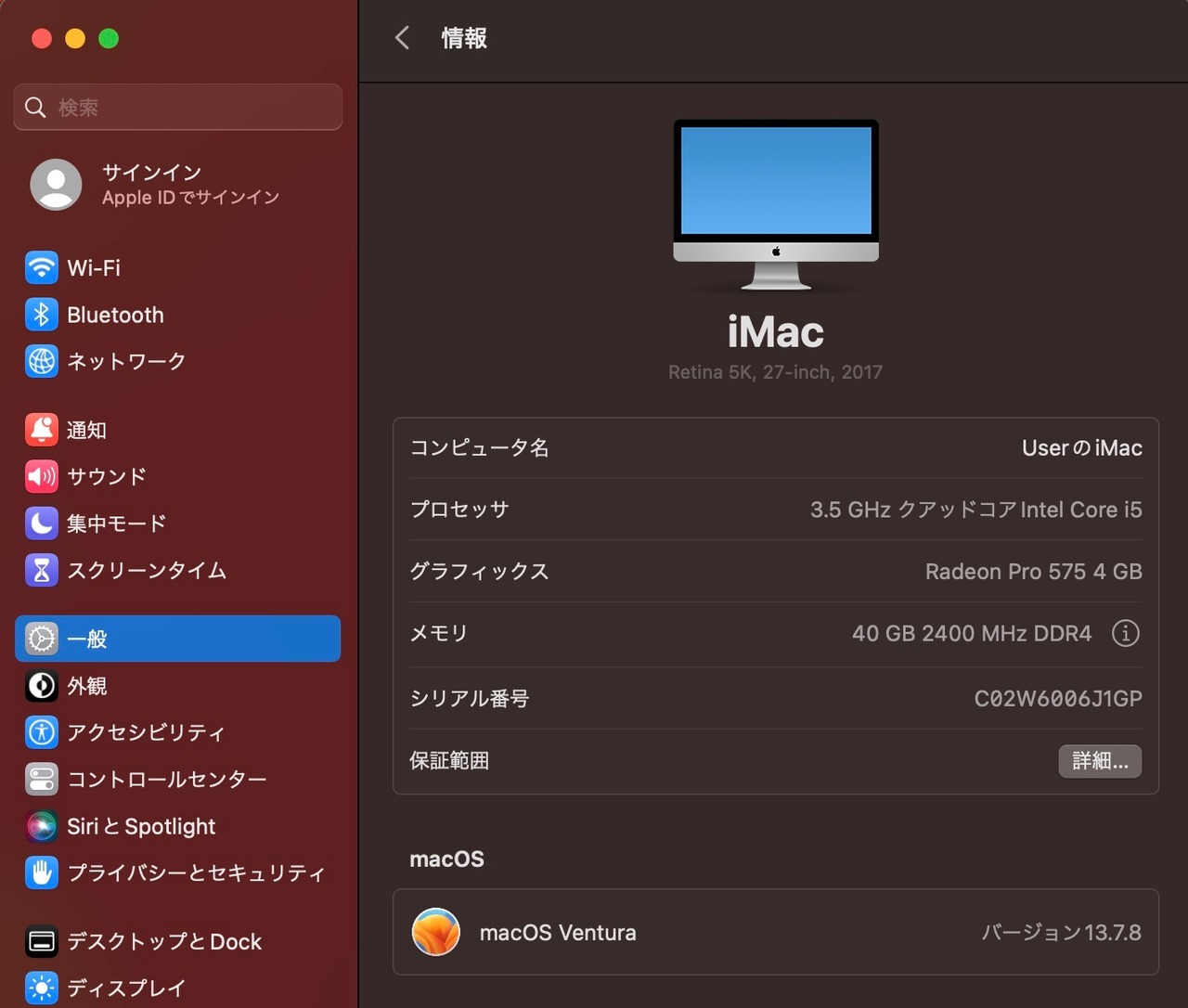The width and height of the screenshot is (1188, 1008).
Task: Go back with the chevron arrow
Action: tap(402, 38)
